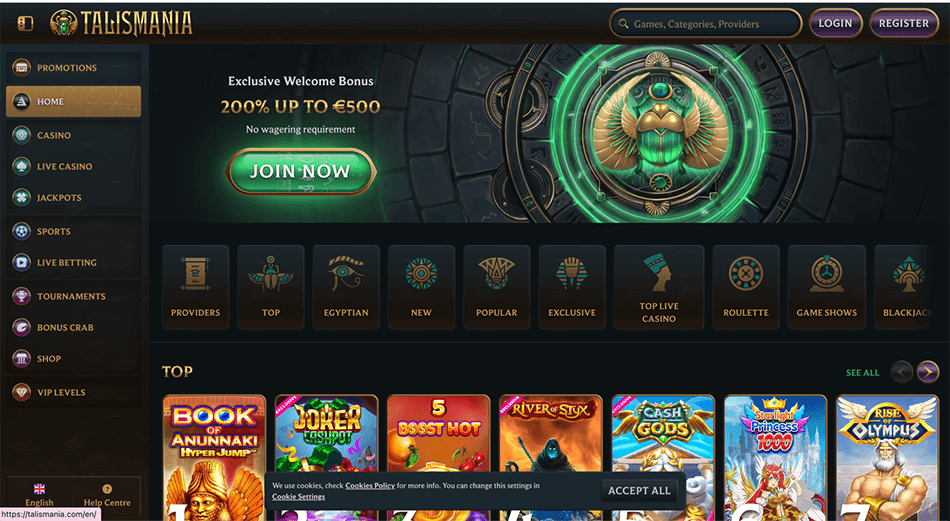
Task: Open the Top scarab category tile
Action: pos(271,287)
